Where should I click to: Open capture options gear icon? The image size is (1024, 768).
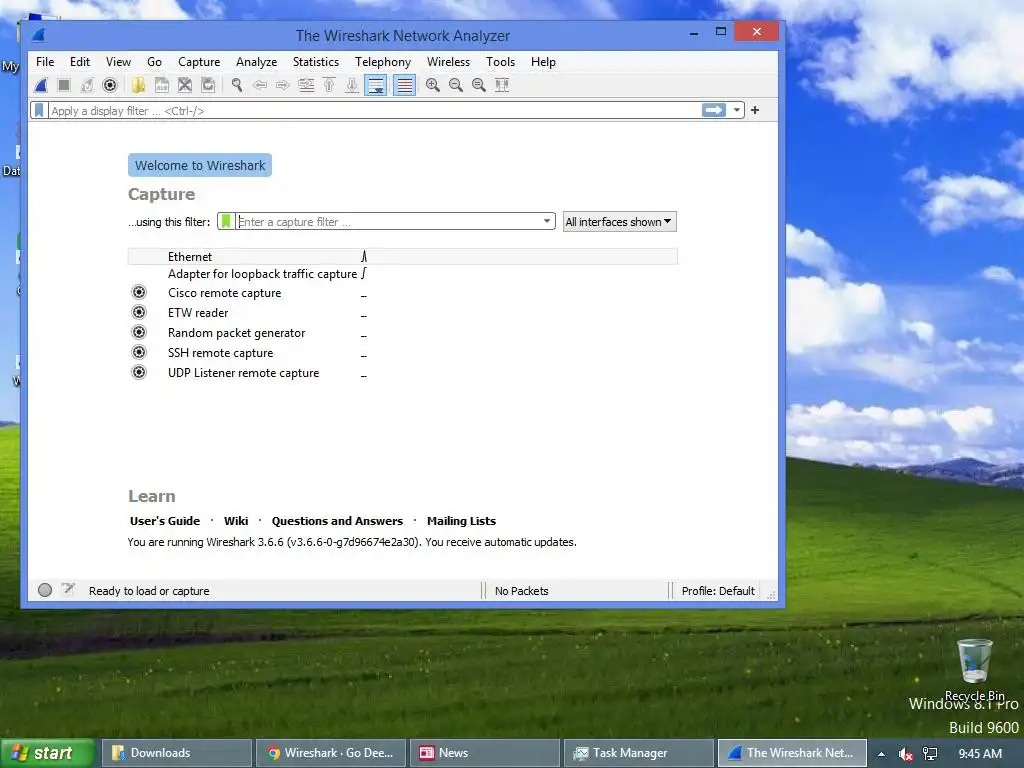click(x=110, y=85)
